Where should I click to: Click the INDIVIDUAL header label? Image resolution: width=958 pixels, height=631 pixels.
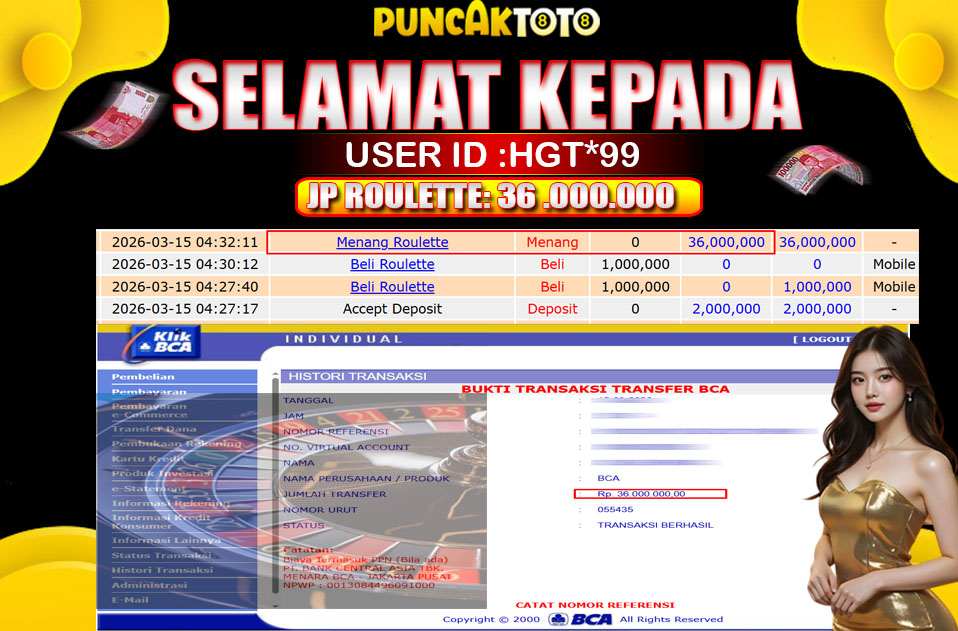tap(344, 339)
